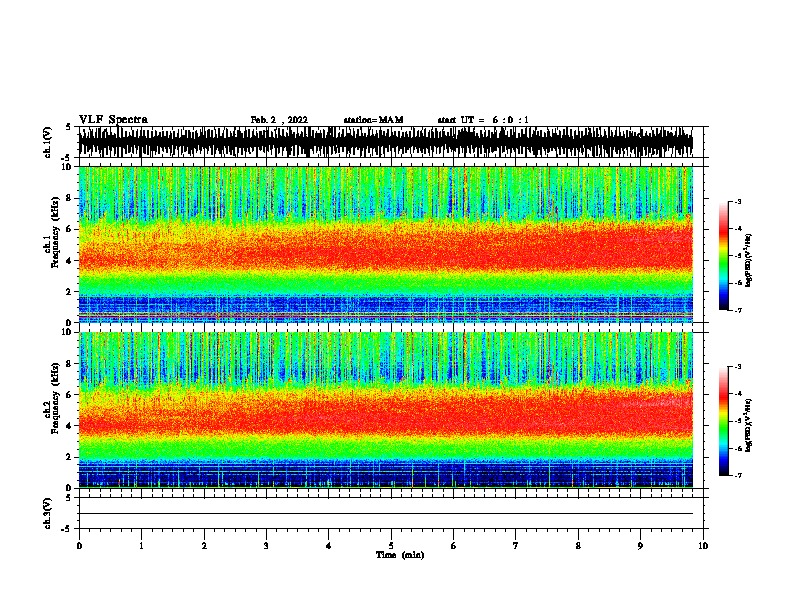Click the "station=MAM" label
The image size is (792, 612).
373,120
